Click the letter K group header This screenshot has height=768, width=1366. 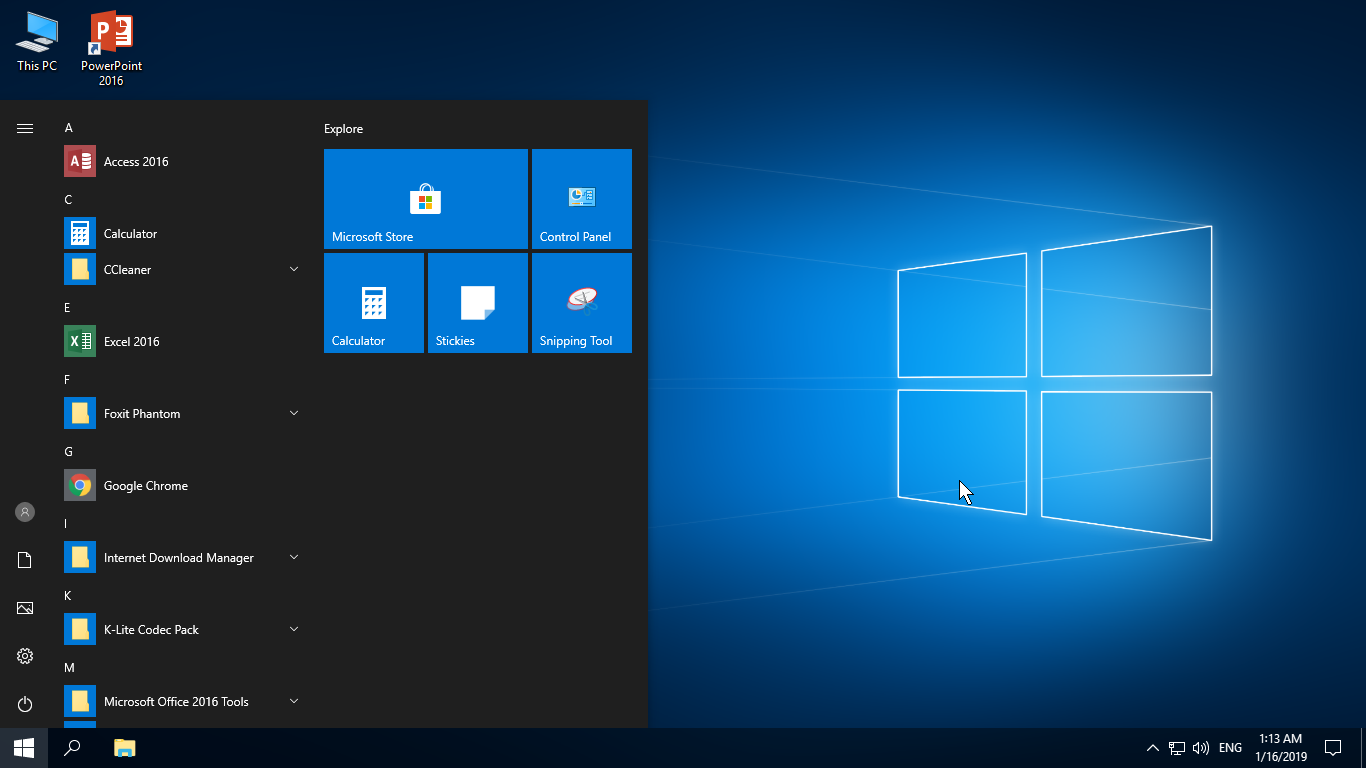(68, 596)
